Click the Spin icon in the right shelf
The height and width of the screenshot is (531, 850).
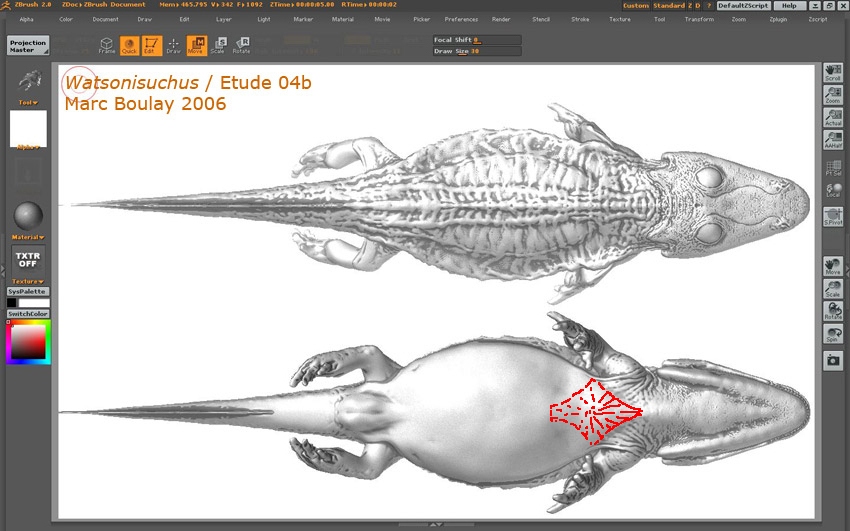coord(833,333)
